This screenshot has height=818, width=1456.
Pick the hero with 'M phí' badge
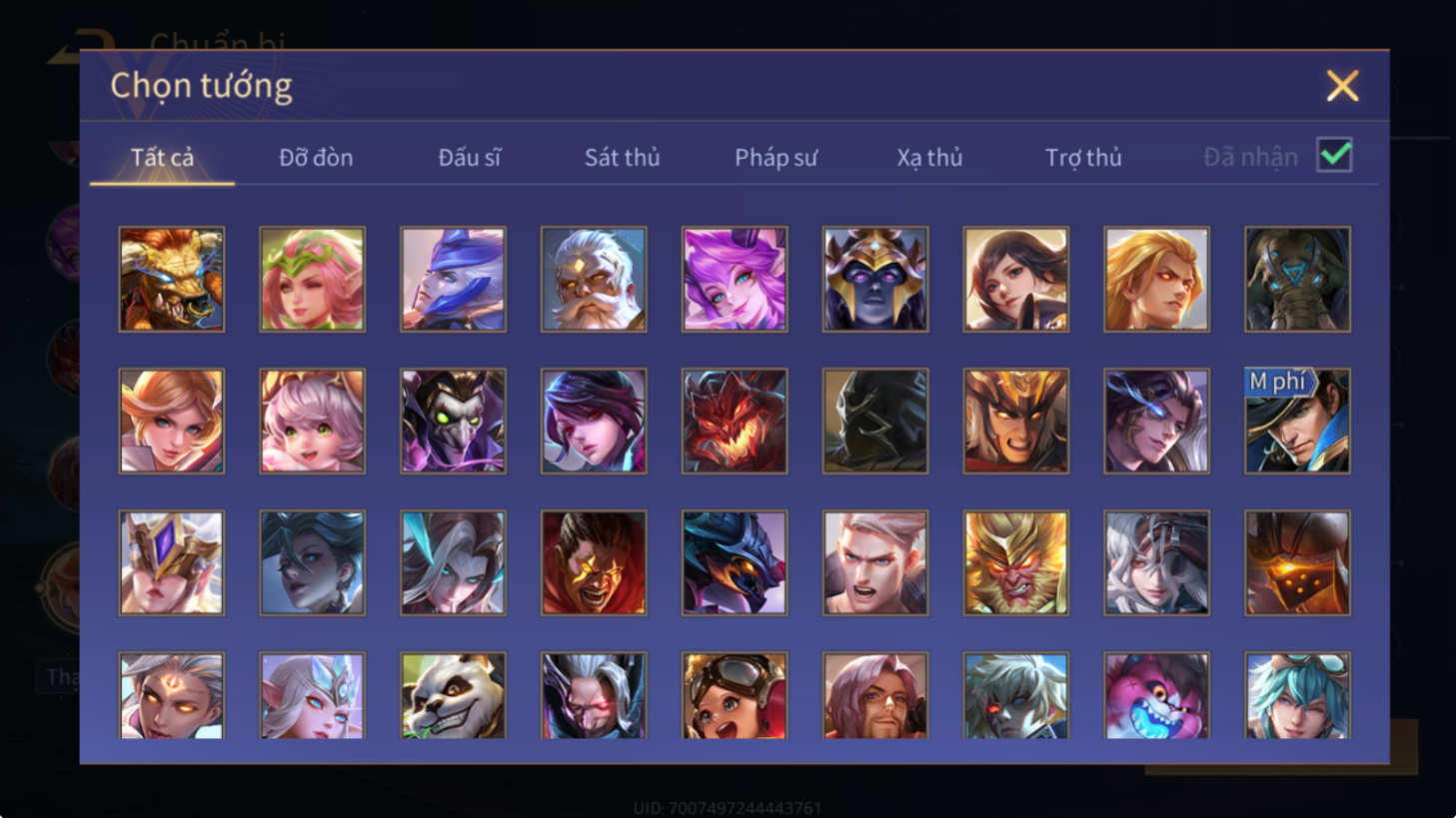click(1297, 420)
